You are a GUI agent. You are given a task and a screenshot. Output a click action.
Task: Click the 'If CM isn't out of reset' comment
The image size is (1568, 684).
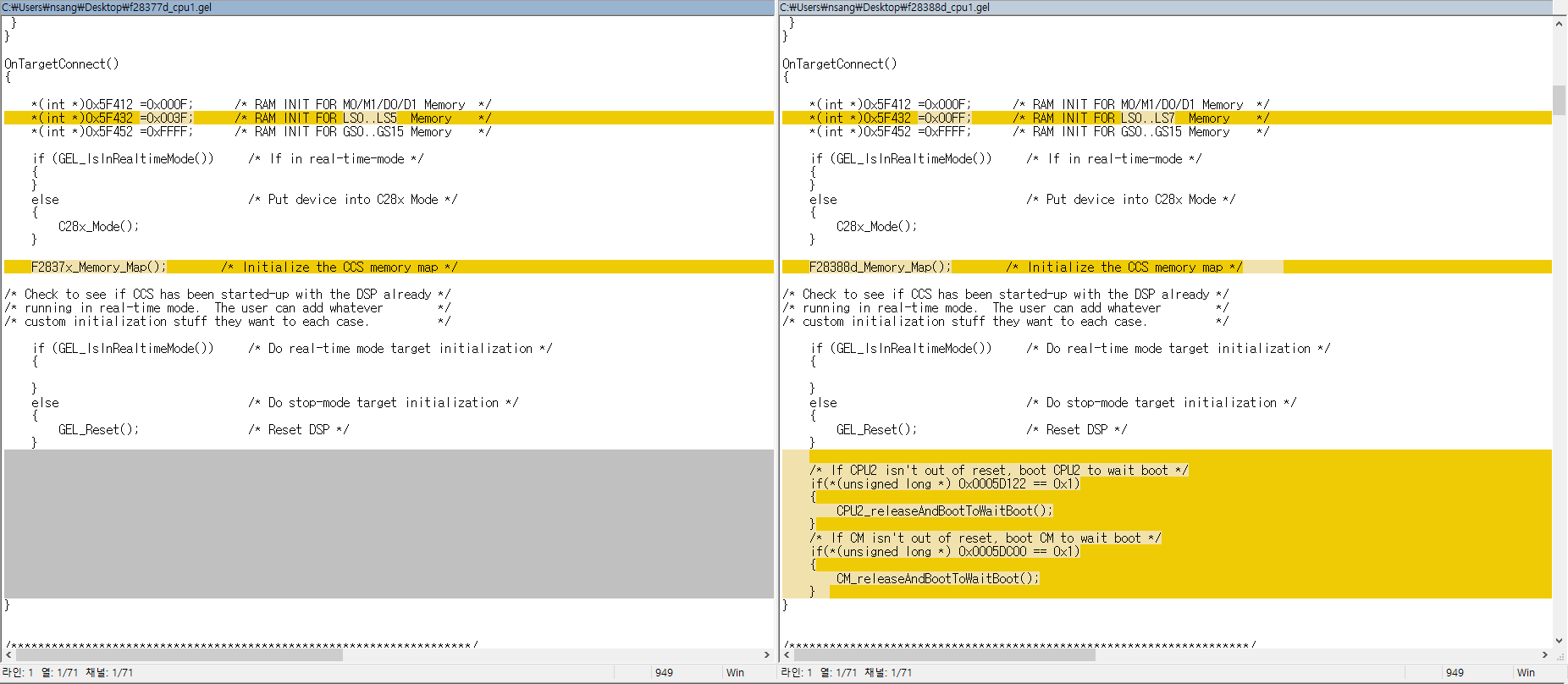pos(986,538)
